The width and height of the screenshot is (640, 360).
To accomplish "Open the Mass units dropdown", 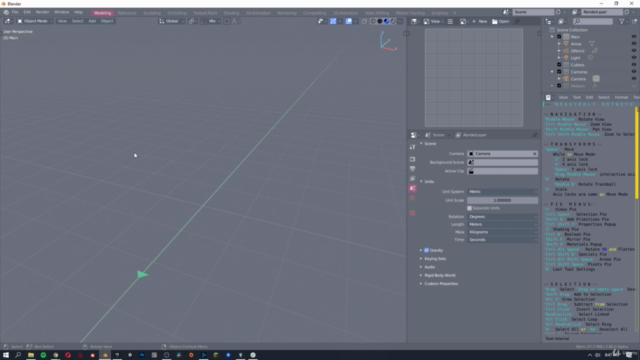I will (502, 232).
